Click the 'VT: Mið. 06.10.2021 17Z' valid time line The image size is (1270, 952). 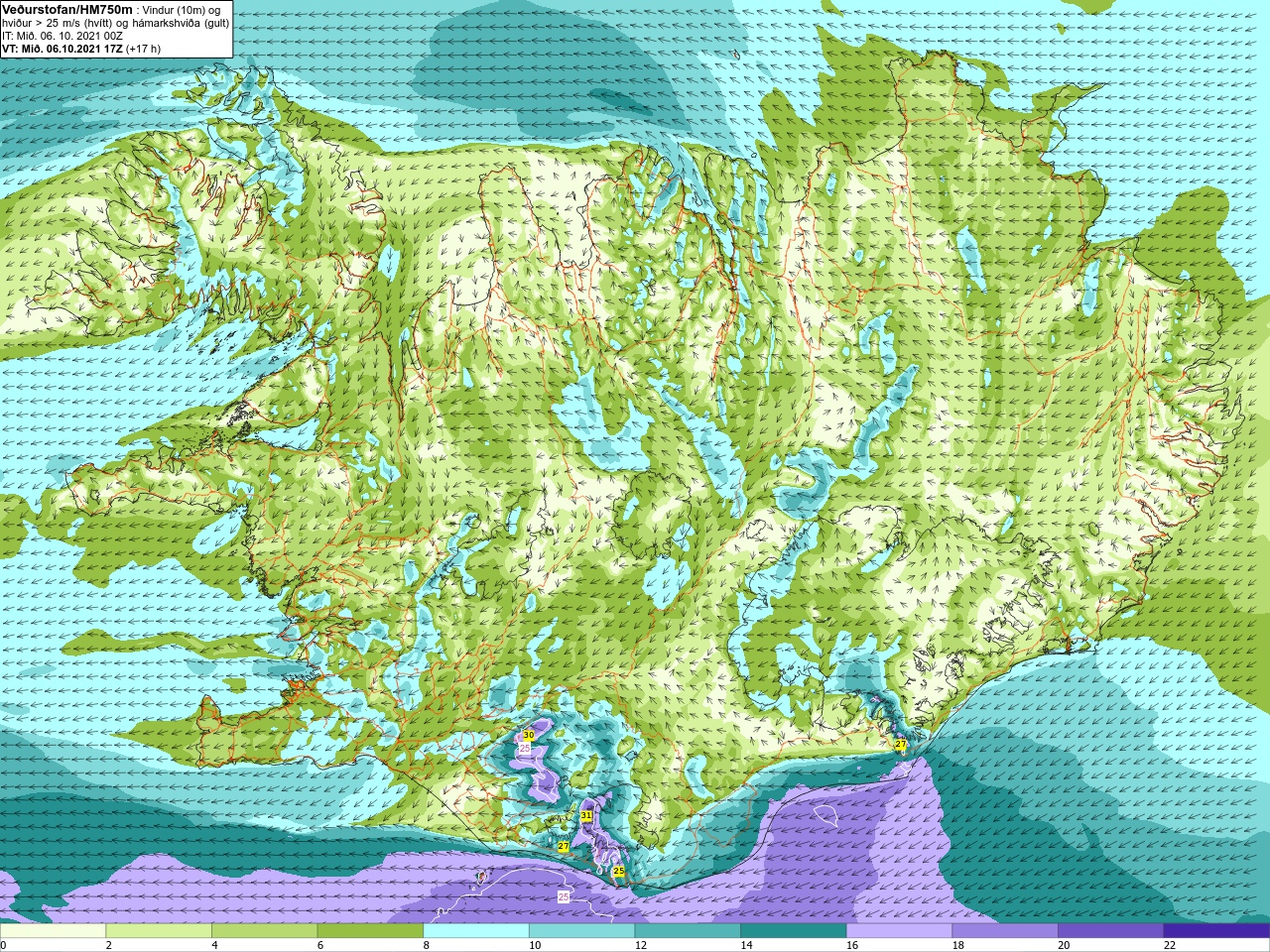[x=63, y=49]
